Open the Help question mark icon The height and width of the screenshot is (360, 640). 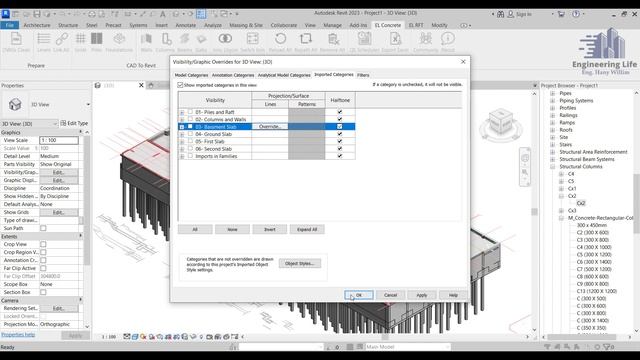576,14
